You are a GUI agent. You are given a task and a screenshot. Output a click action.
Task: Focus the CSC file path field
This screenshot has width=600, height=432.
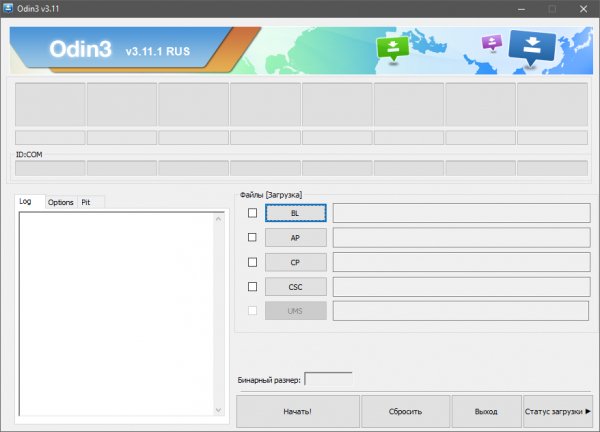pos(461,287)
